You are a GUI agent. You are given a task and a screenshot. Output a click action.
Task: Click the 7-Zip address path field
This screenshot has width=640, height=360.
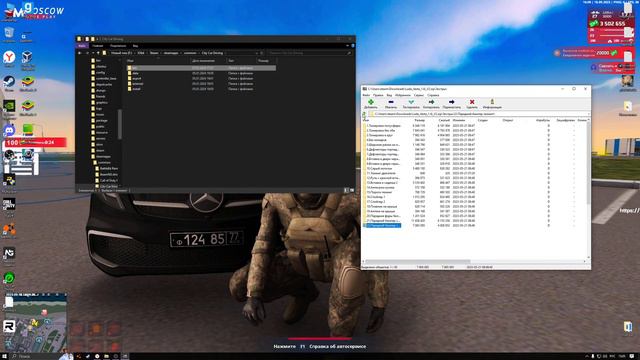[x=478, y=114]
